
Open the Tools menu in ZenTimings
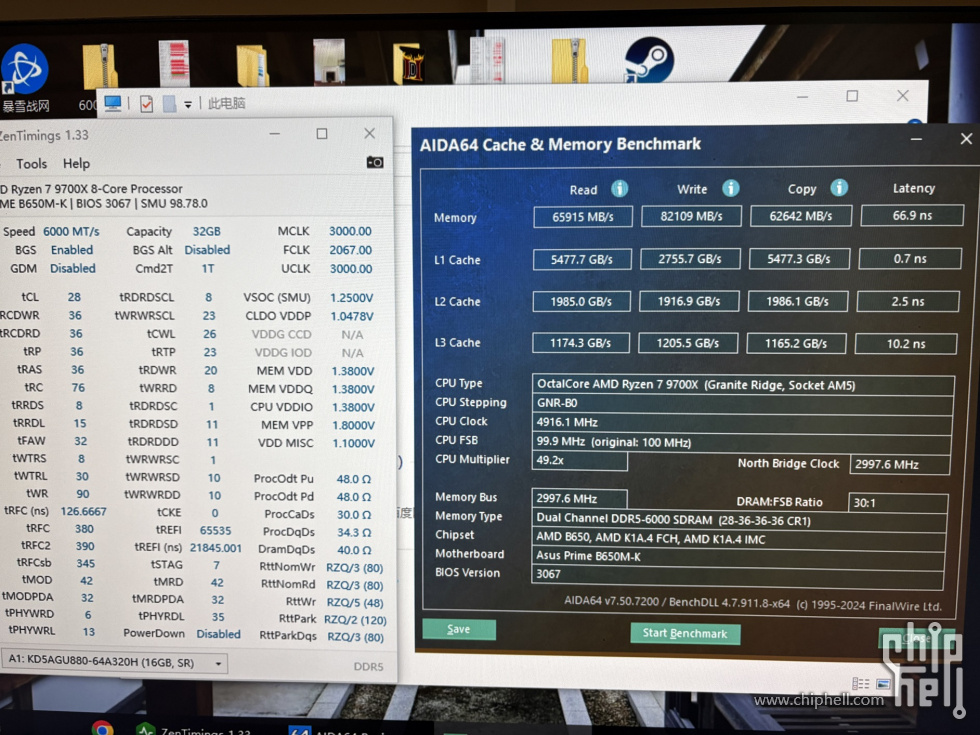pyautogui.click(x=31, y=164)
